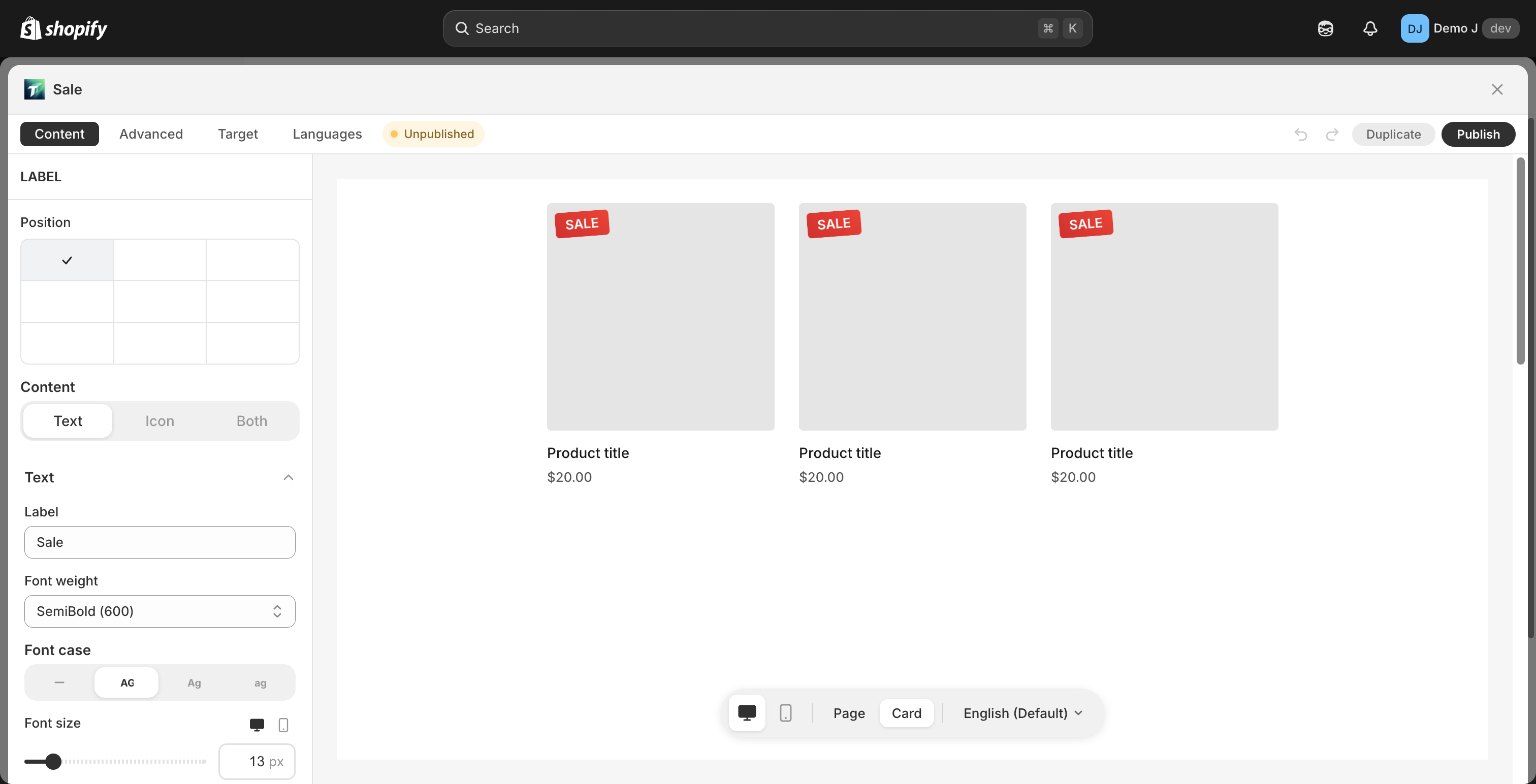Click the third product SALE badge
1536x784 pixels.
[1085, 223]
